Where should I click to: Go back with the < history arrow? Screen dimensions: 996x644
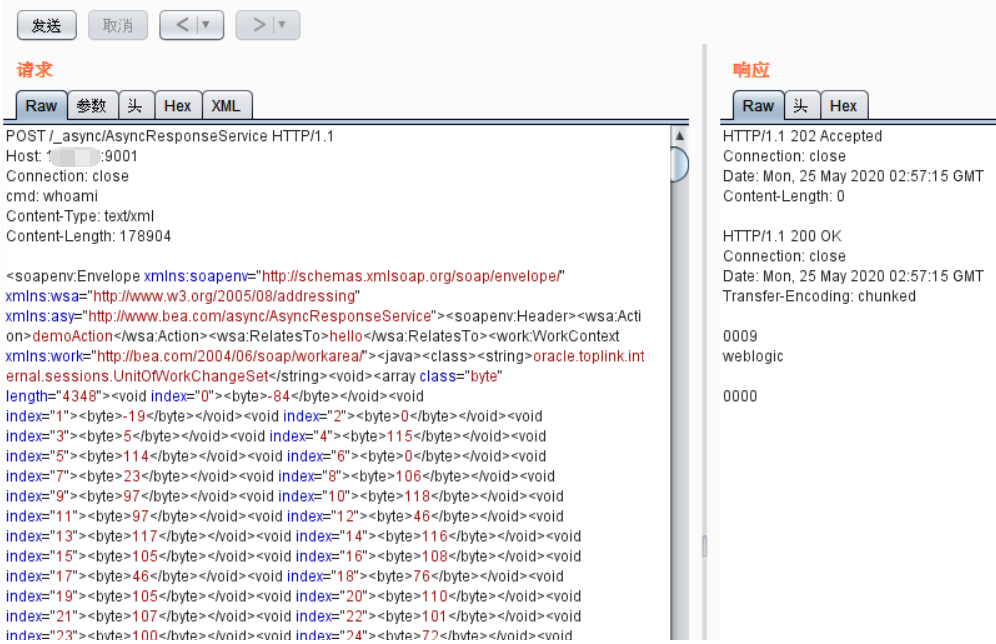click(181, 25)
